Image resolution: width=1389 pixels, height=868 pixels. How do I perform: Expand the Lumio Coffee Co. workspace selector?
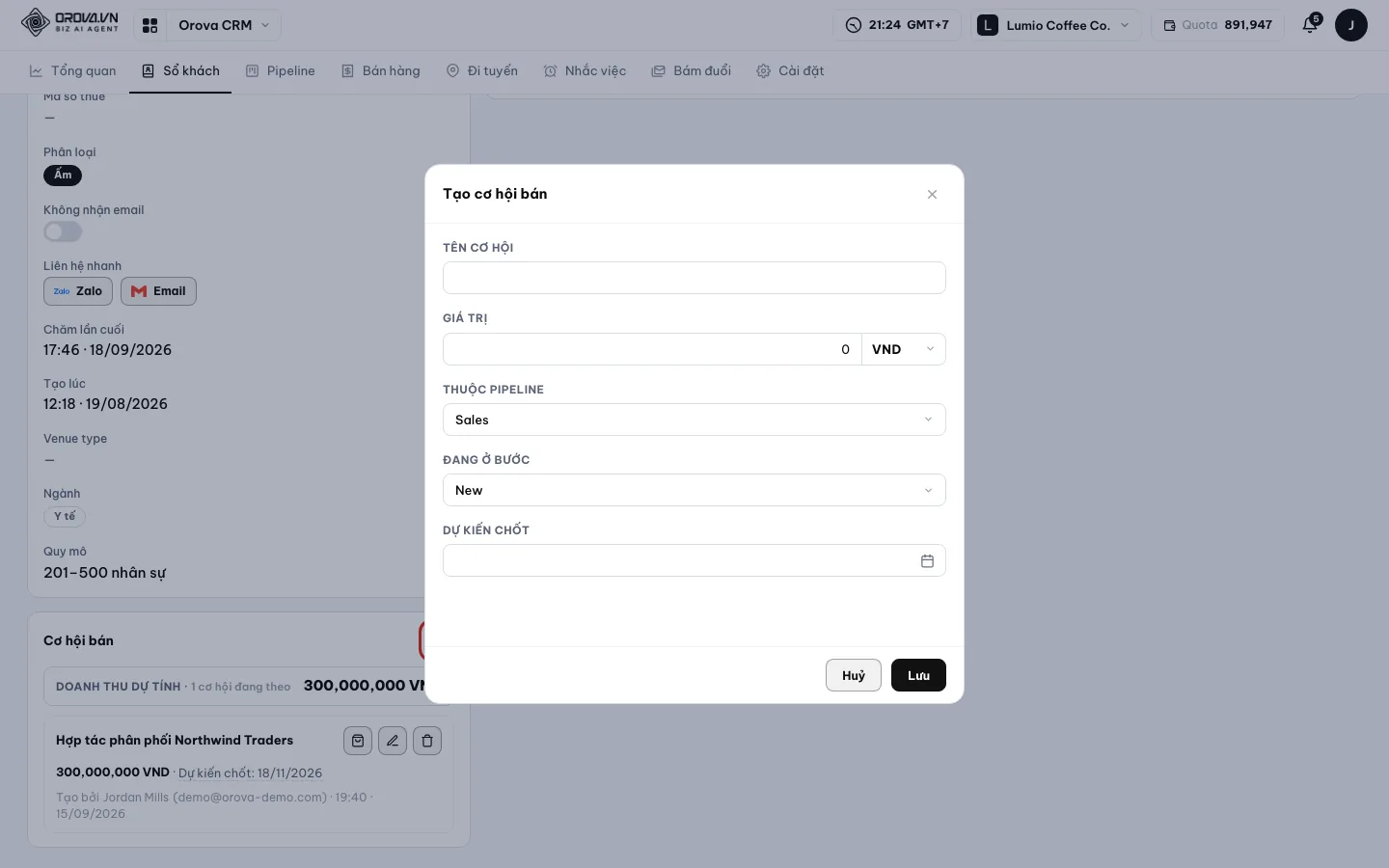pos(1055,25)
